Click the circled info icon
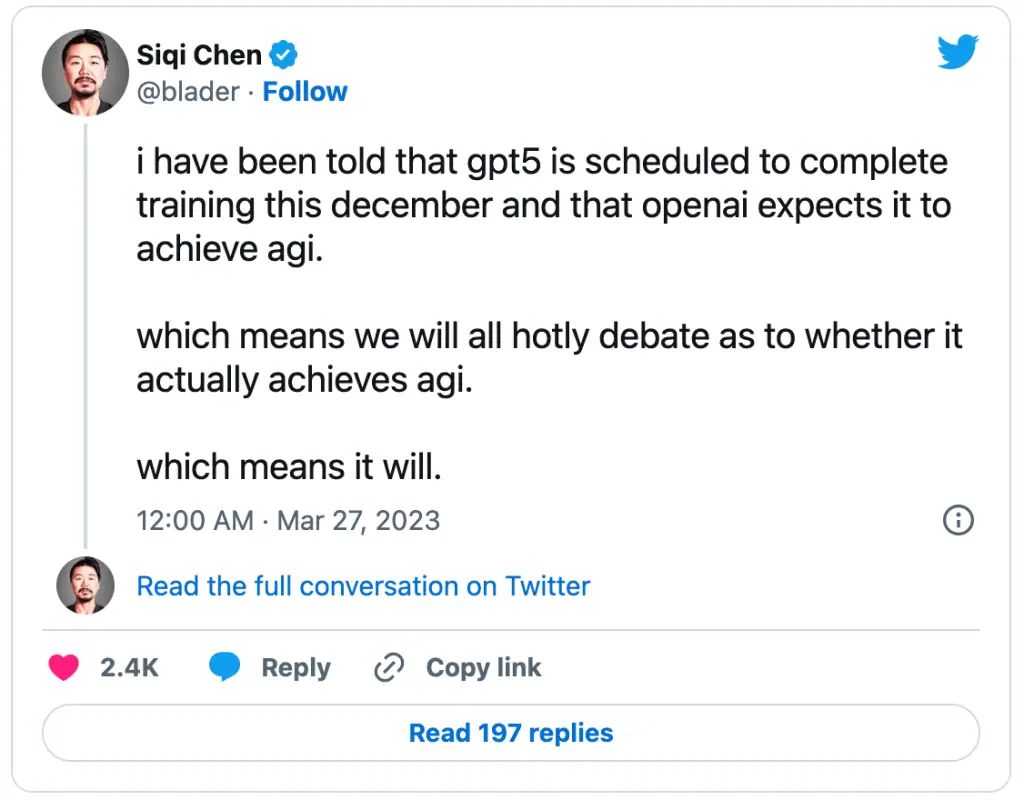Viewport: 1024px width, 800px height. (x=958, y=520)
